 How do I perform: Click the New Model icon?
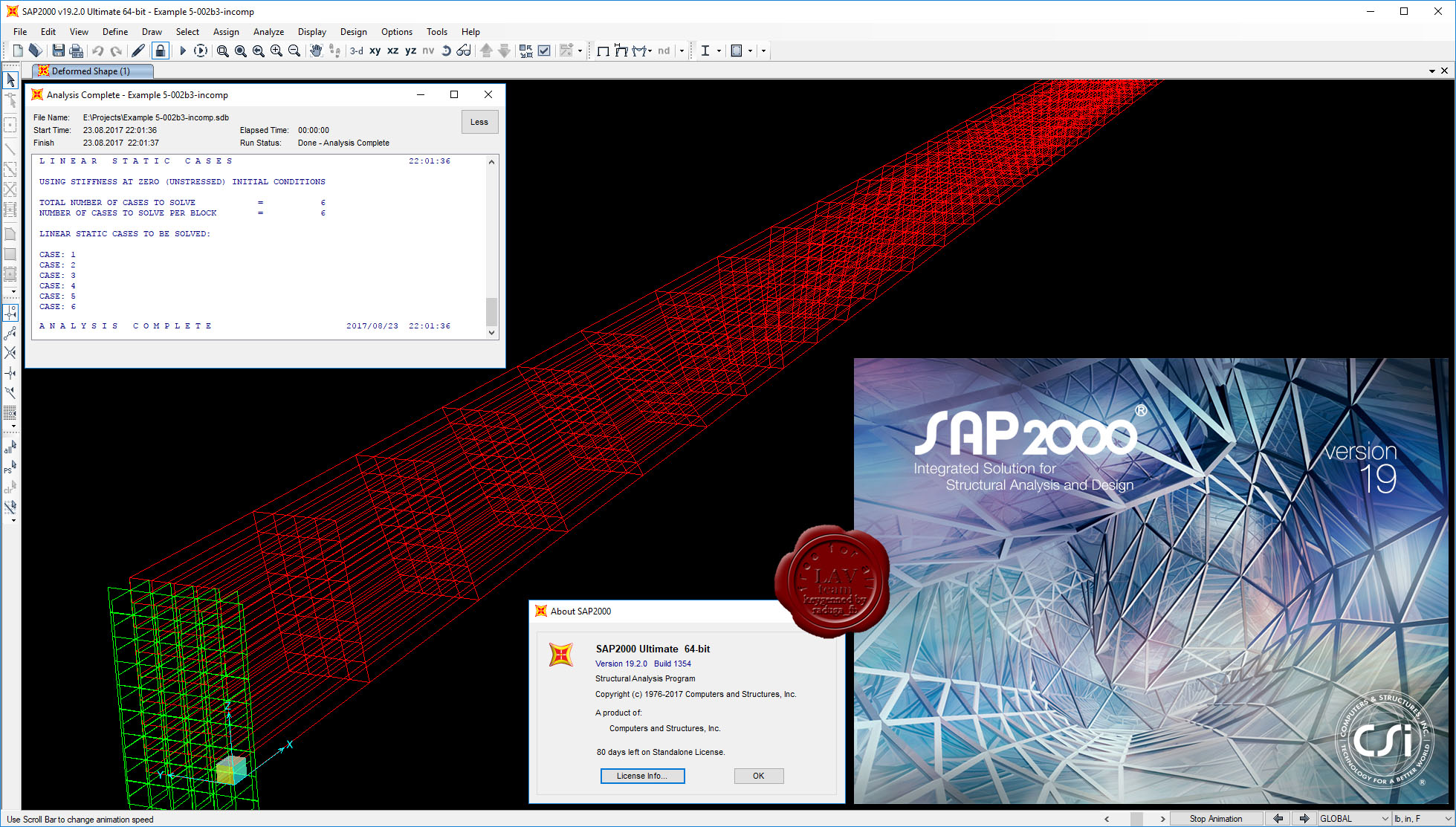18,51
